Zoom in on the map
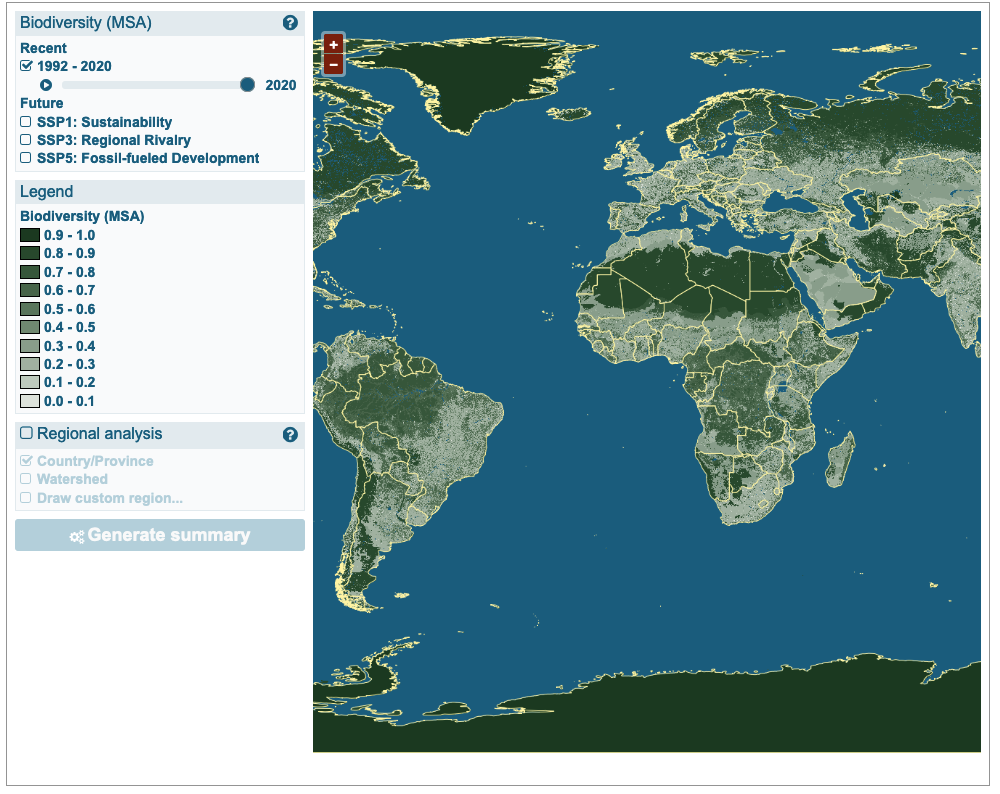This screenshot has width=1000, height=794. pos(333,45)
